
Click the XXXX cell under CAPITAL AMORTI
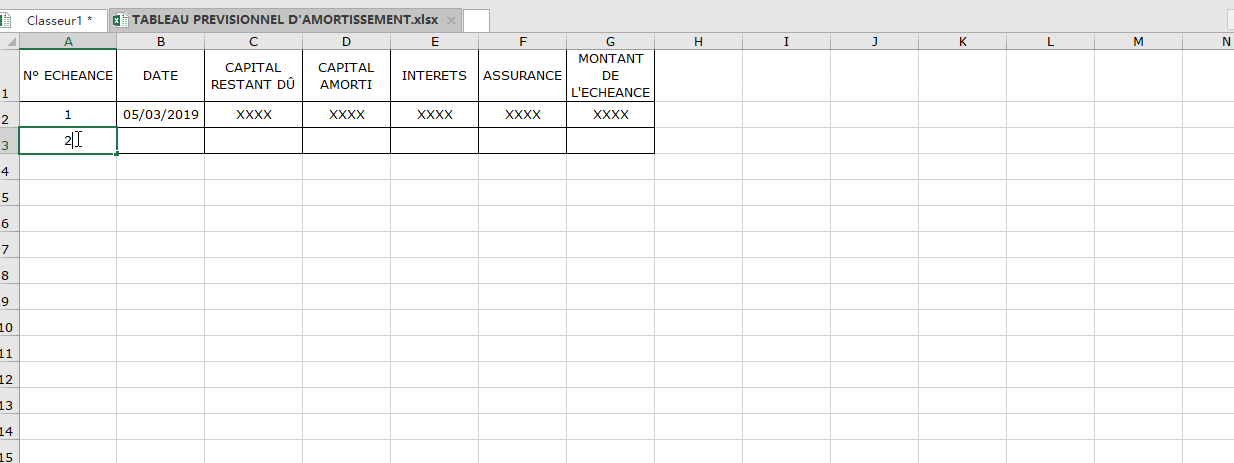(346, 115)
